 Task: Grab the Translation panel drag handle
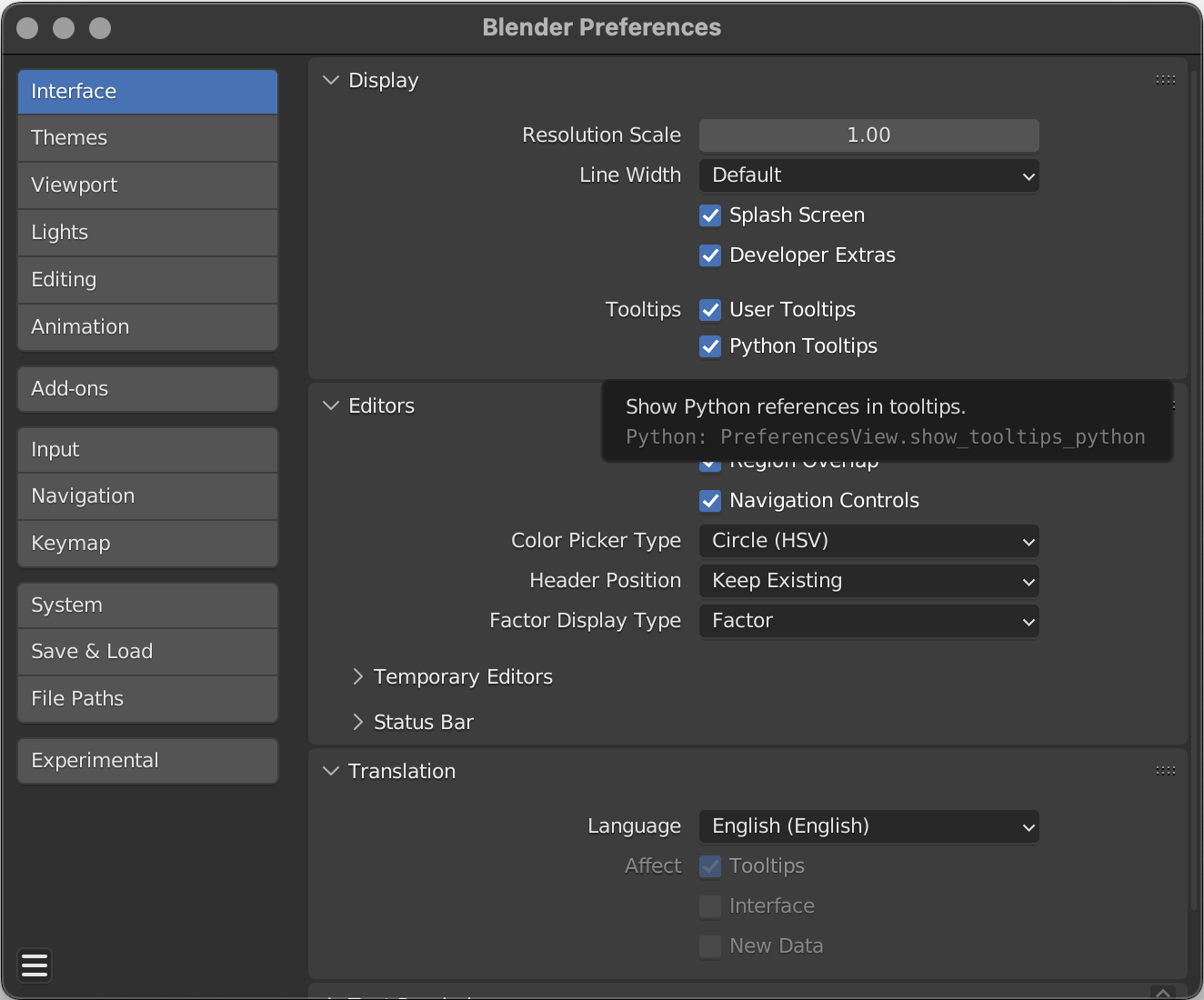[x=1166, y=771]
